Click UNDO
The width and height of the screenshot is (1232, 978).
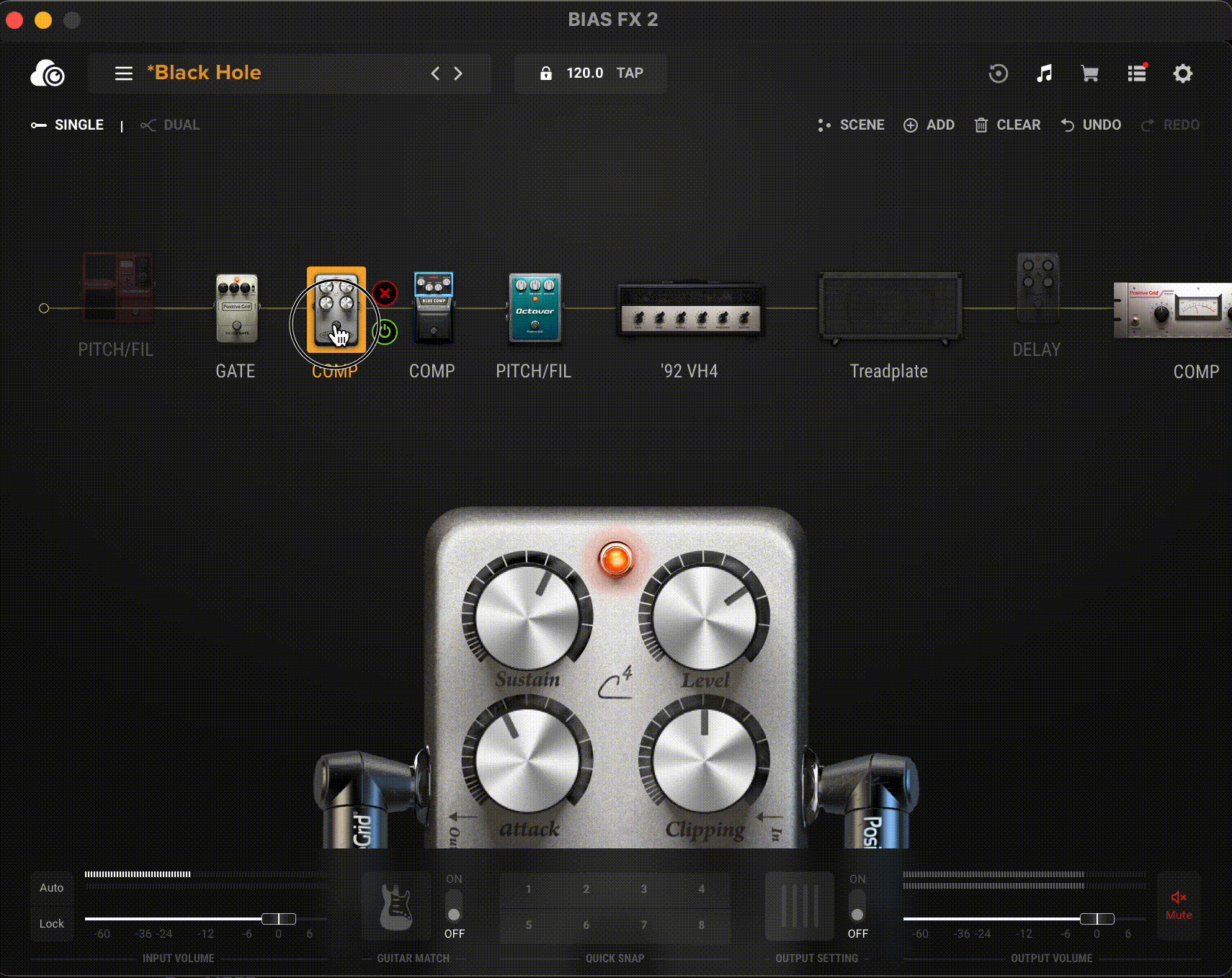click(x=1092, y=125)
